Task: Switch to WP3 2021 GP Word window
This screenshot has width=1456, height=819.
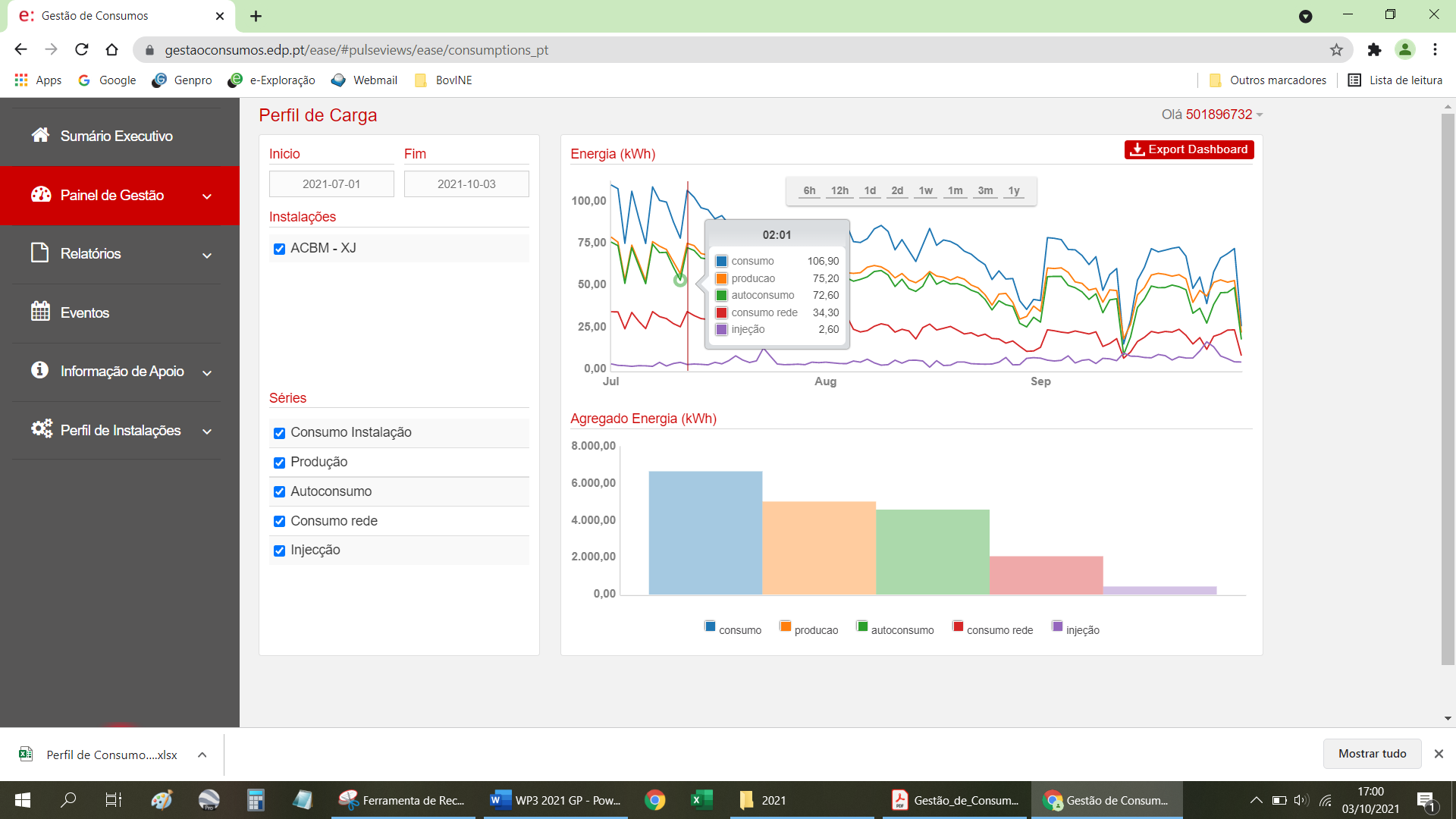Action: click(x=556, y=800)
